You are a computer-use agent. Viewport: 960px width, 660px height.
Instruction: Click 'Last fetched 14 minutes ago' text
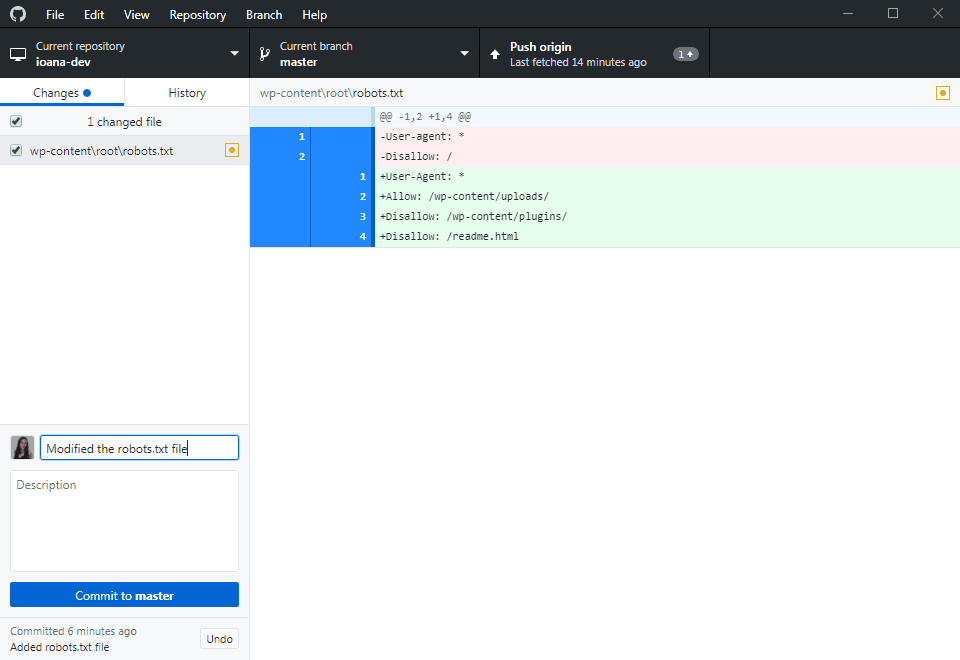578,62
